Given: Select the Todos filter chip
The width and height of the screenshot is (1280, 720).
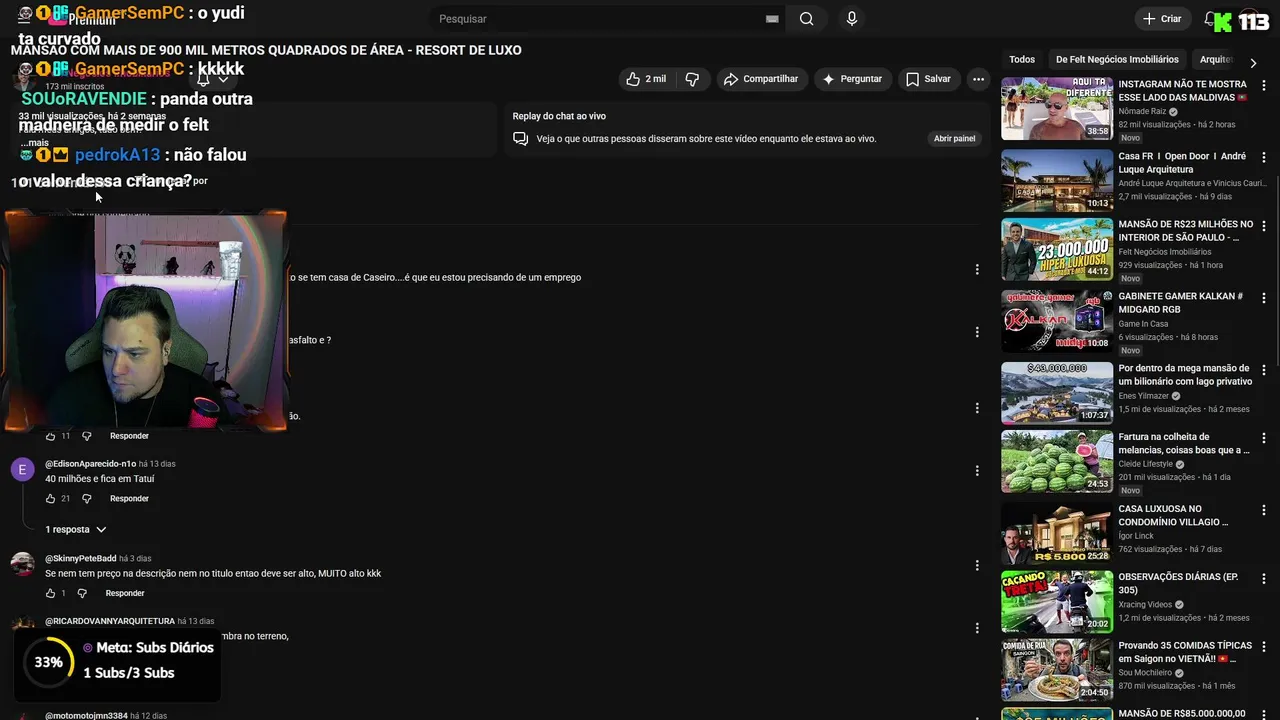Looking at the screenshot, I should pyautogui.click(x=1022, y=60).
